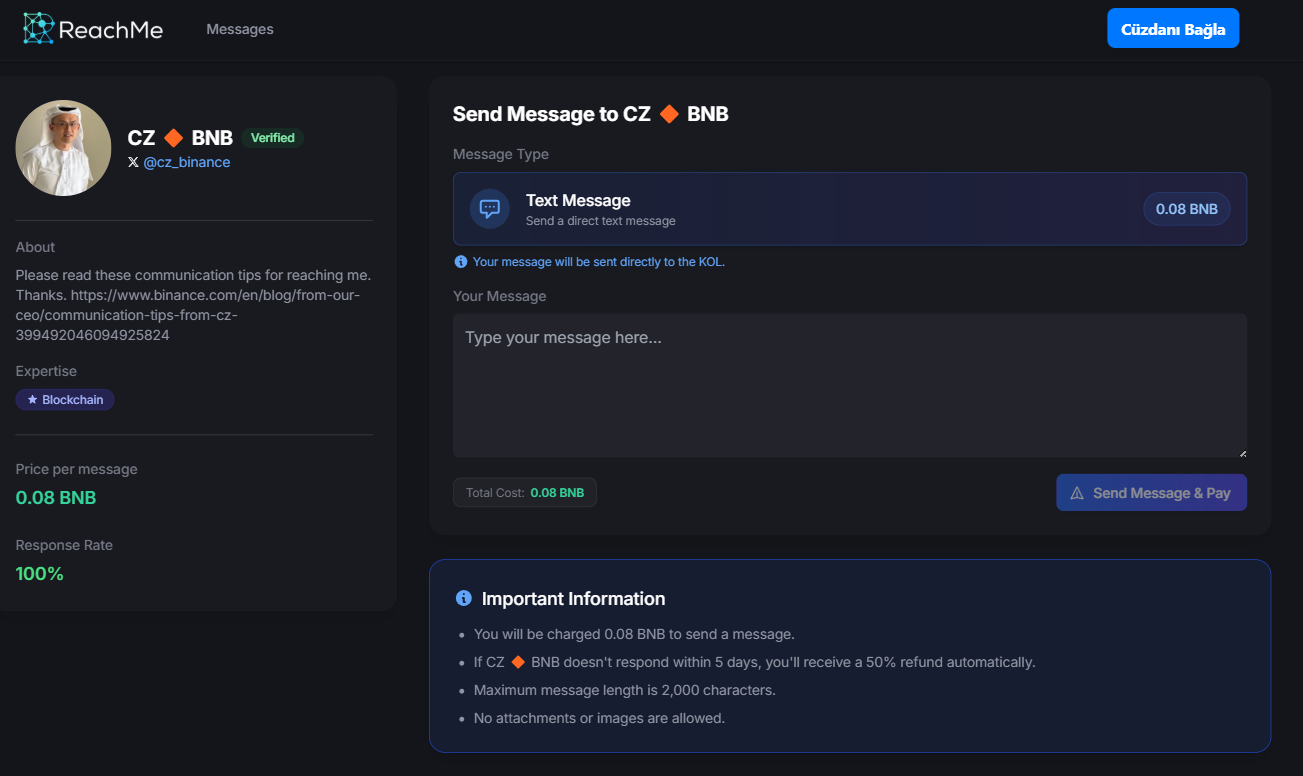Click the star icon in Blockchain tag
Image resolution: width=1303 pixels, height=776 pixels.
click(x=32, y=400)
